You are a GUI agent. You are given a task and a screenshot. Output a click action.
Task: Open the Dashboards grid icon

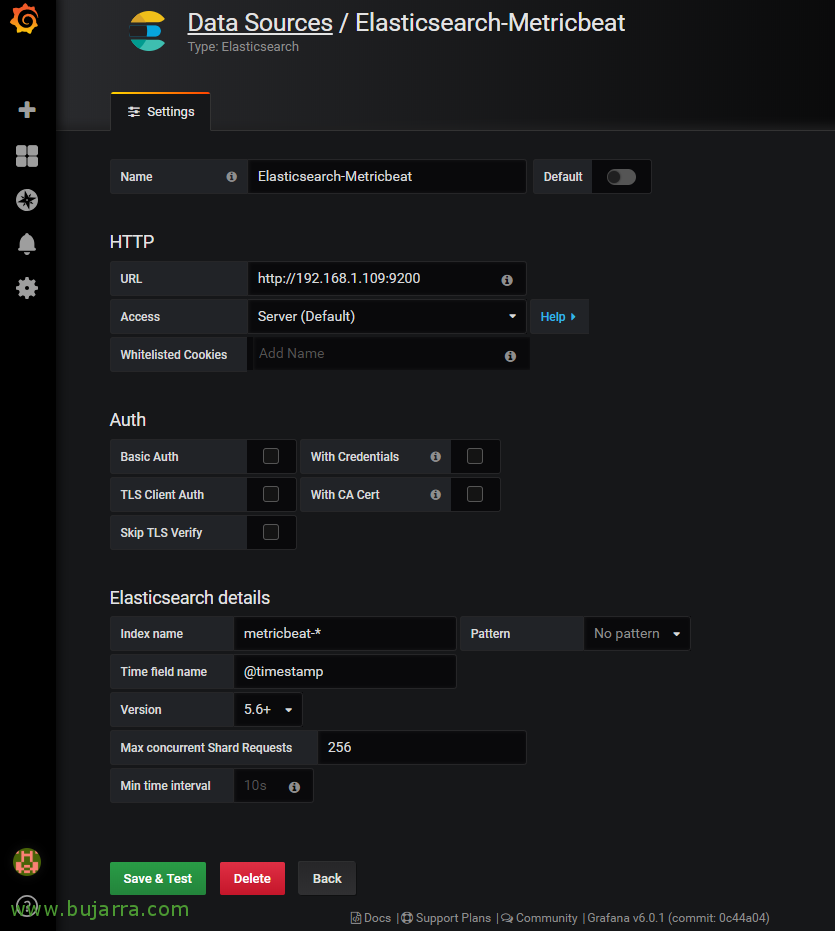click(27, 156)
